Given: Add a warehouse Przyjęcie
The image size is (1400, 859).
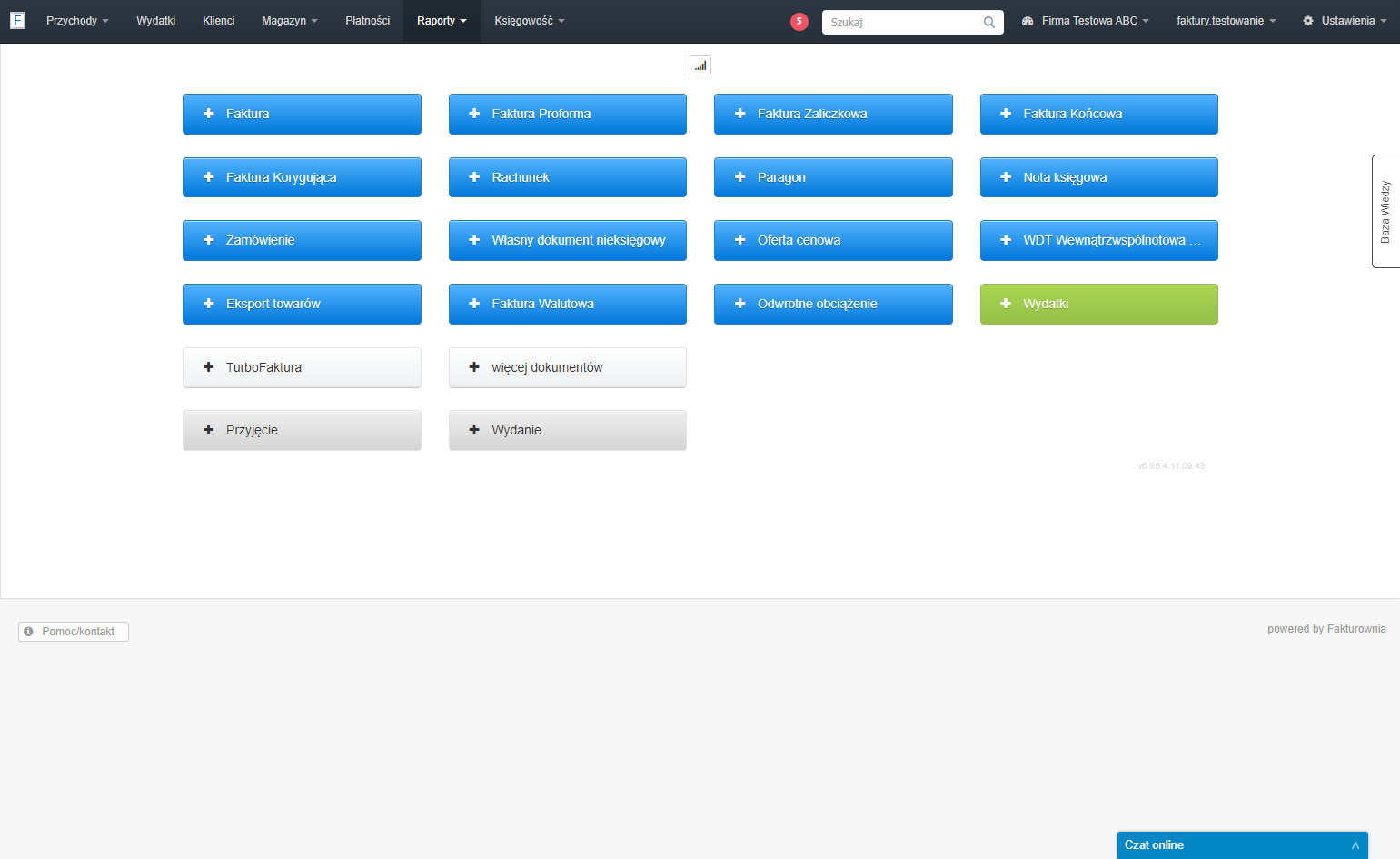Looking at the screenshot, I should point(302,430).
